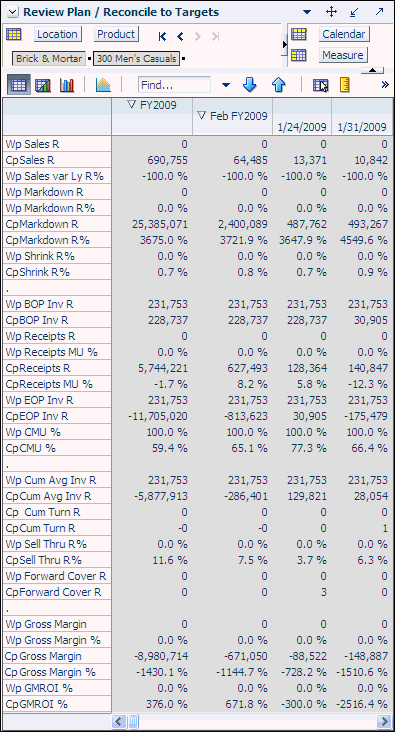Image resolution: width=395 pixels, height=732 pixels.
Task: Collapse the Review Plan window header
Action: (13, 13)
